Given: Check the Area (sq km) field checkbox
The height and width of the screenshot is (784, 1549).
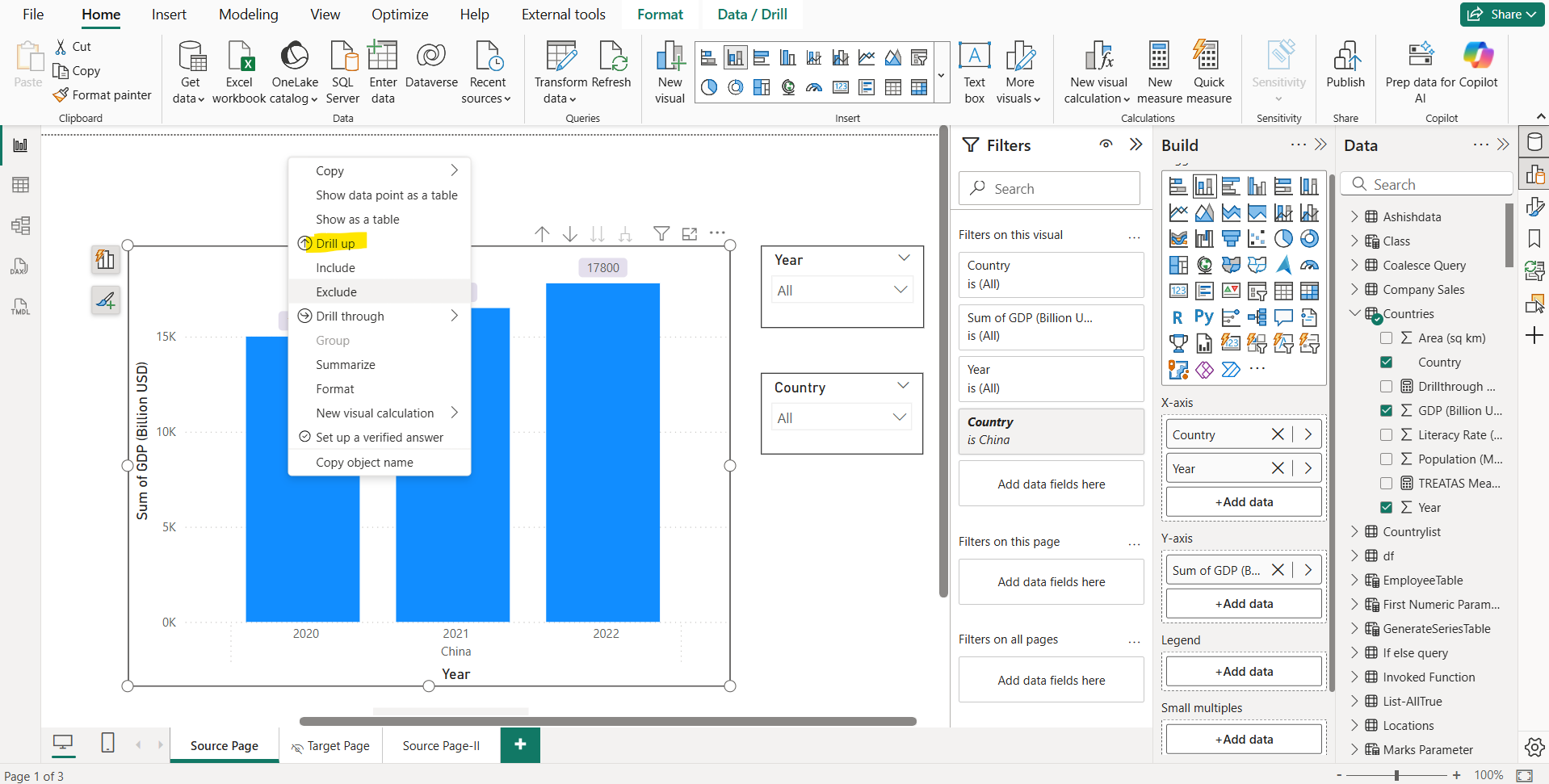Looking at the screenshot, I should [1386, 338].
